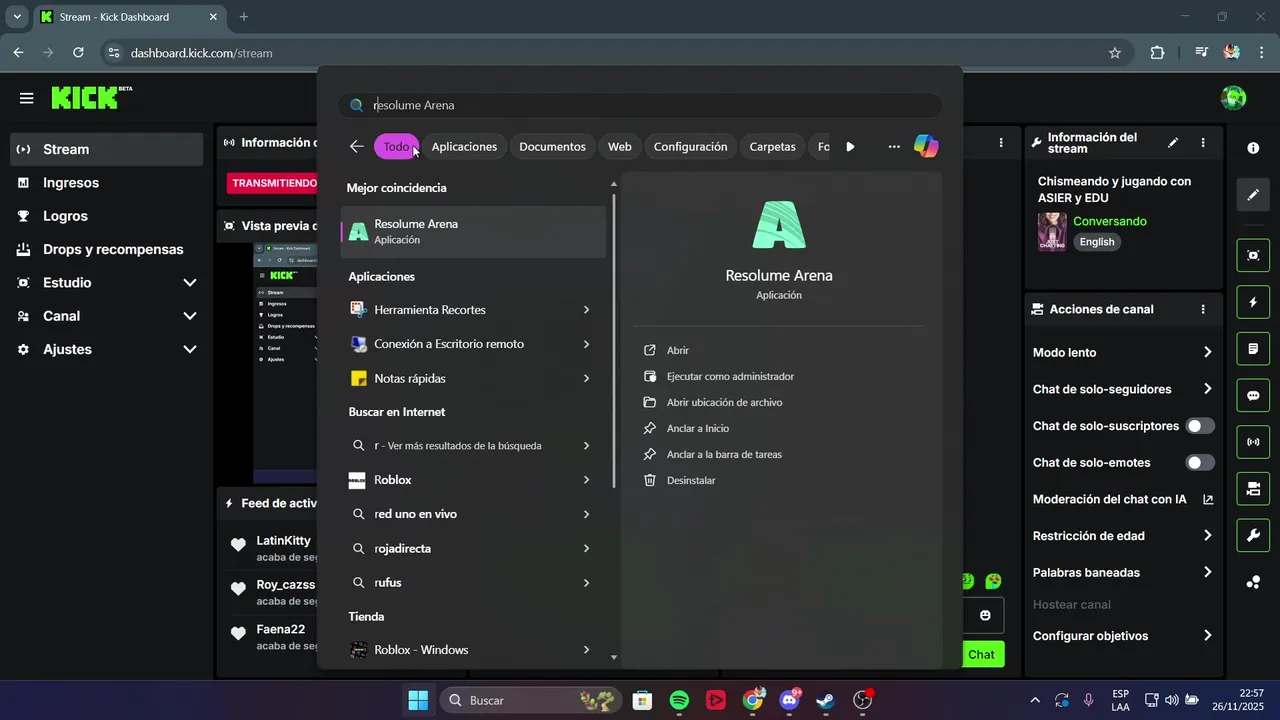Open Resolume Arena best match result

[473, 231]
